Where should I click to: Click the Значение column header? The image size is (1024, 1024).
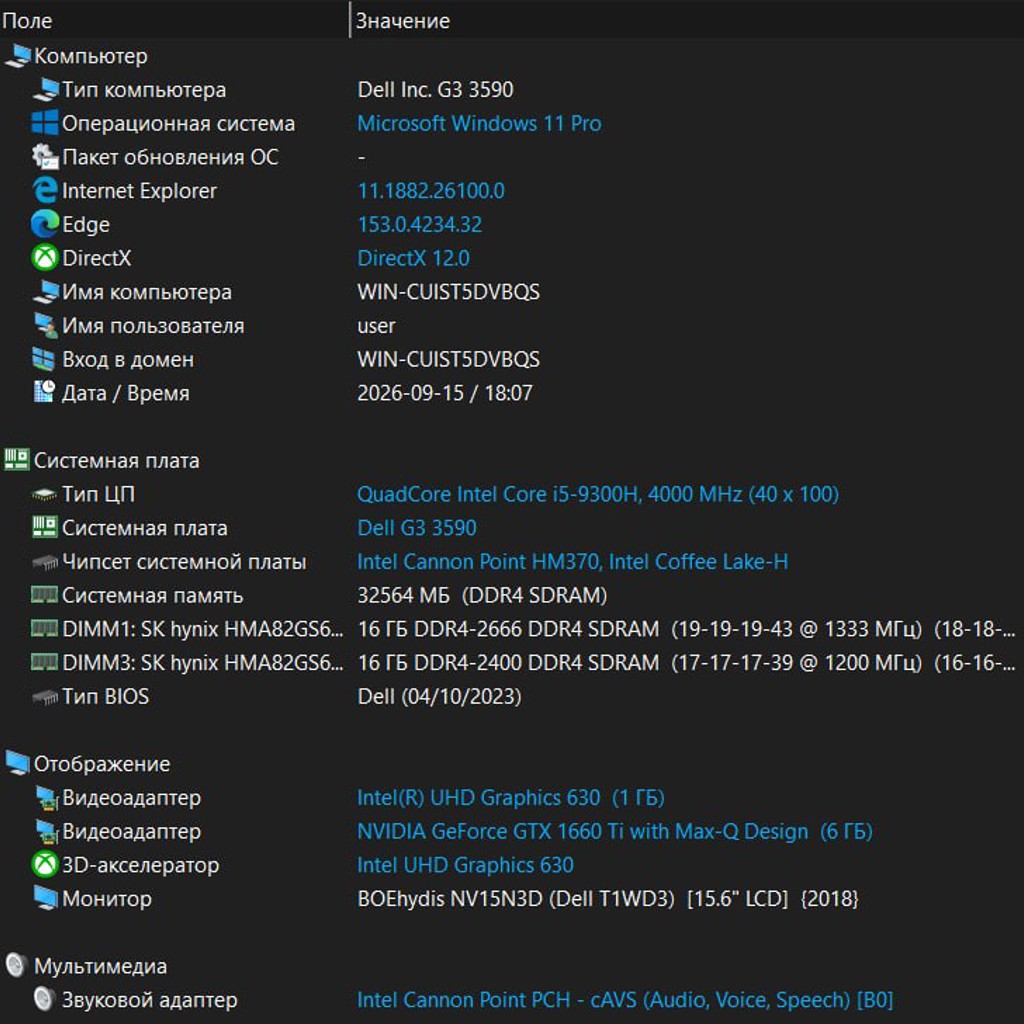pyautogui.click(x=687, y=20)
